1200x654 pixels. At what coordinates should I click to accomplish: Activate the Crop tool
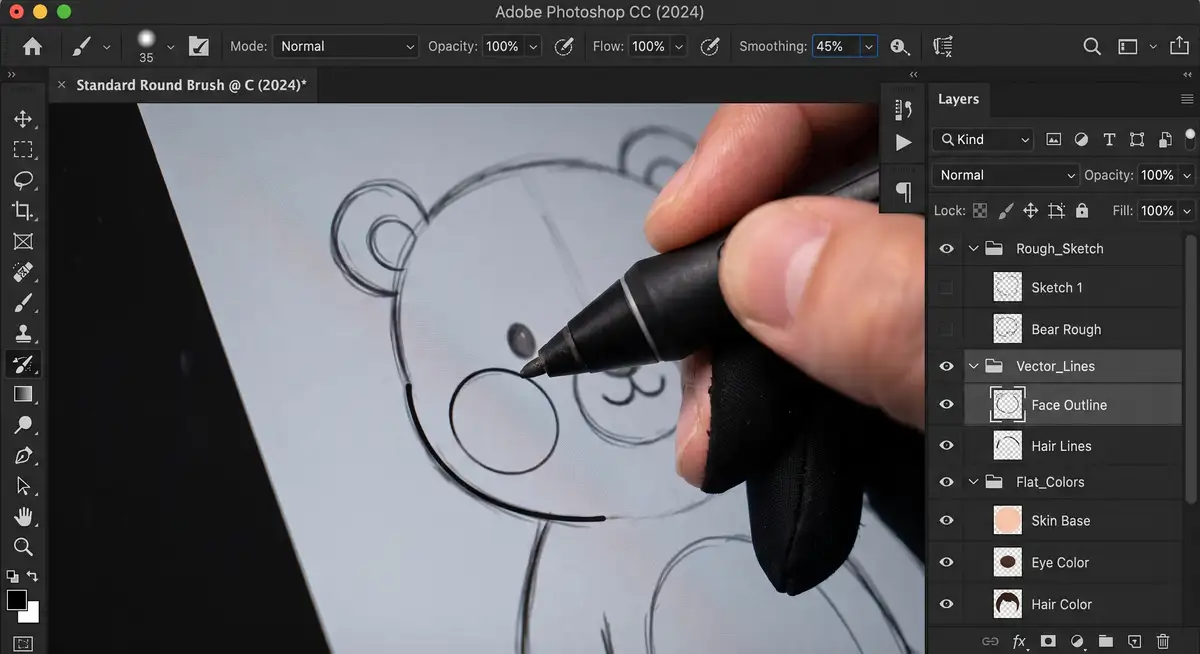[x=22, y=211]
